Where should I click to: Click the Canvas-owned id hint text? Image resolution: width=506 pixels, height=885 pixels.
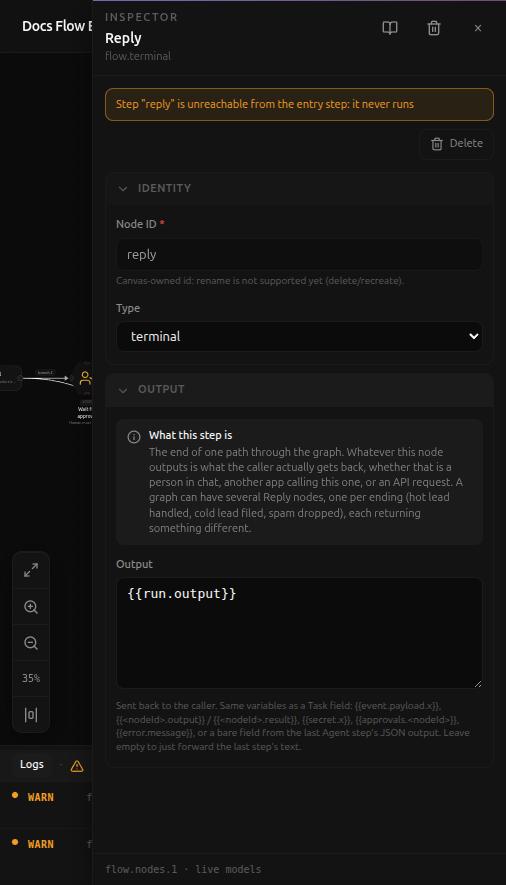(x=260, y=281)
